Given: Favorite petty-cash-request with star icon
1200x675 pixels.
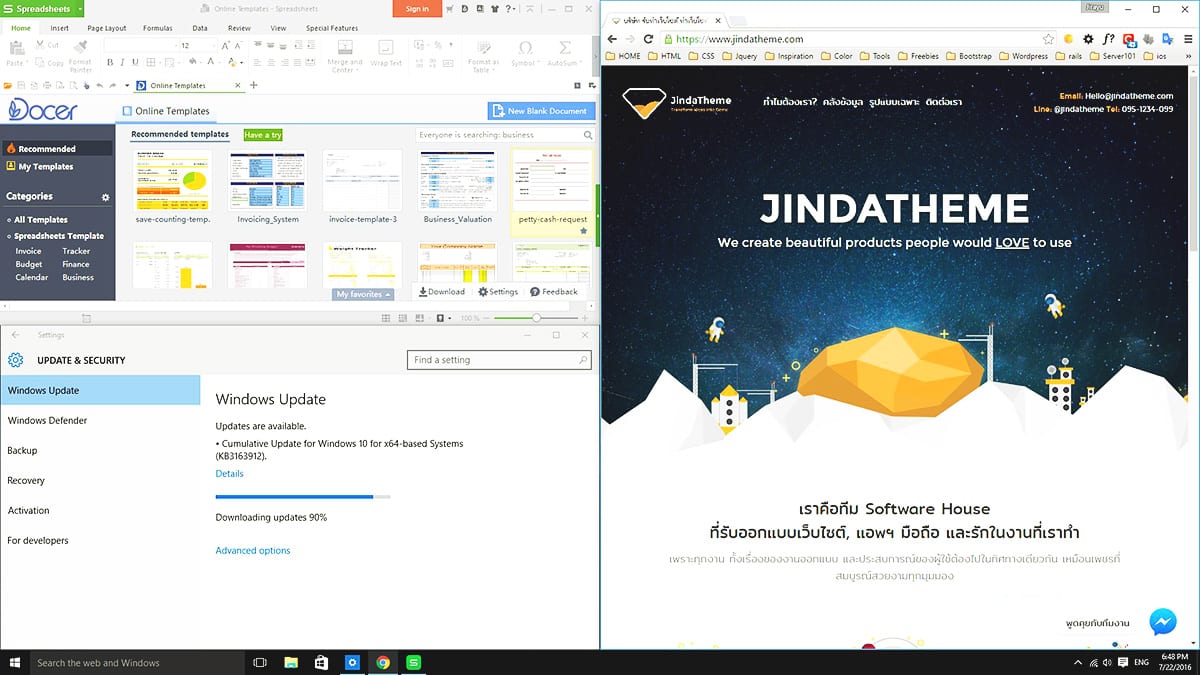Looking at the screenshot, I should (583, 231).
